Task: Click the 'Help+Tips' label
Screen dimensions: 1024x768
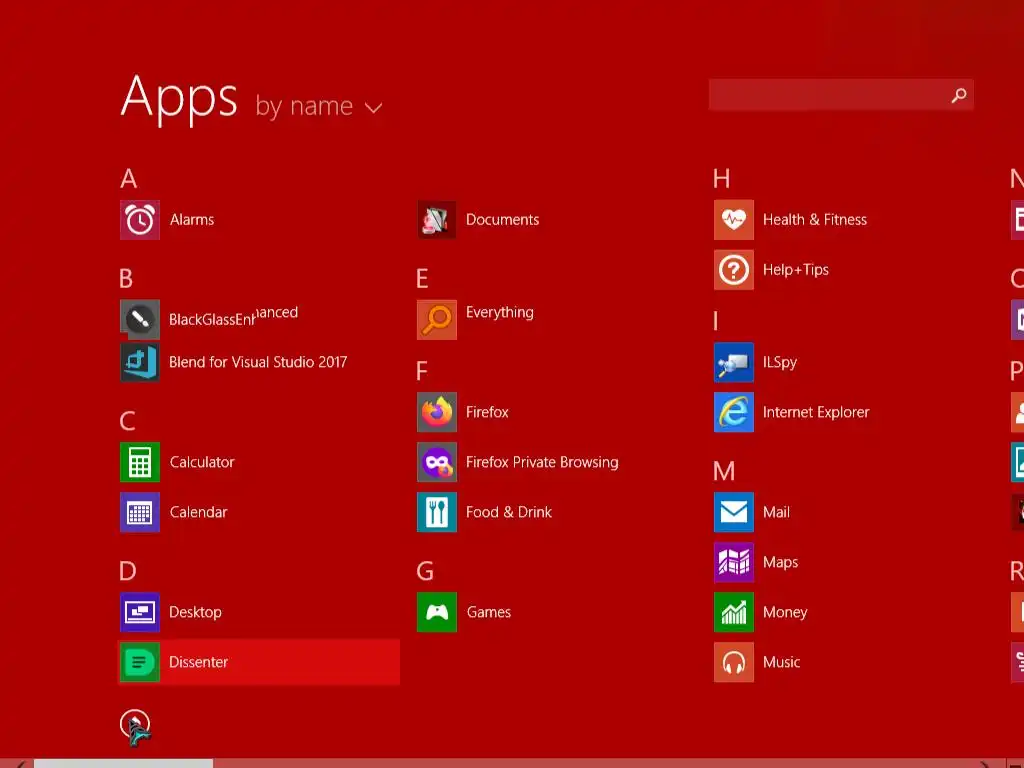Action: (x=796, y=270)
